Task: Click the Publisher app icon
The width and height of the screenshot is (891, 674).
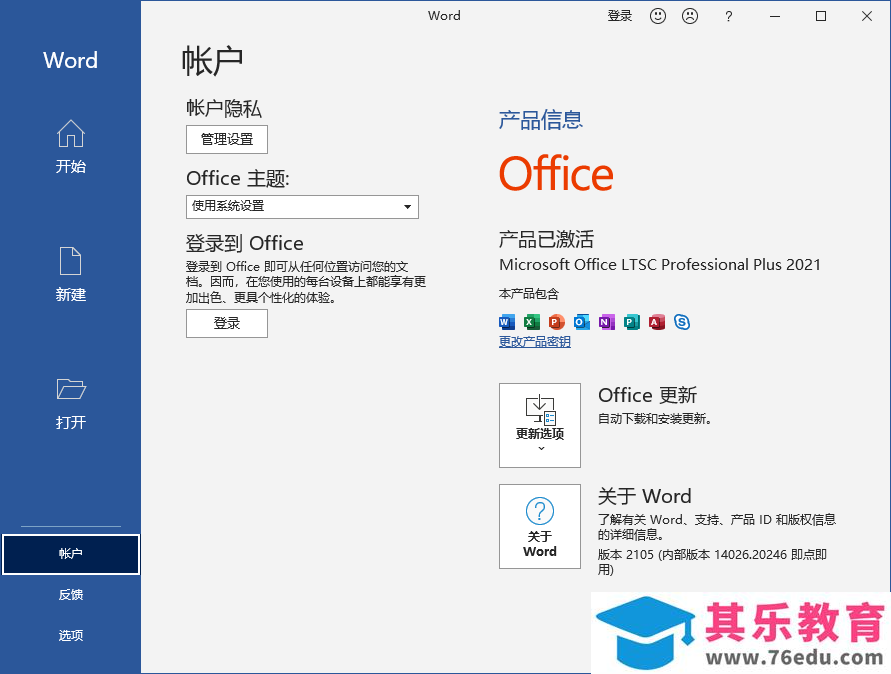Action: tap(631, 322)
